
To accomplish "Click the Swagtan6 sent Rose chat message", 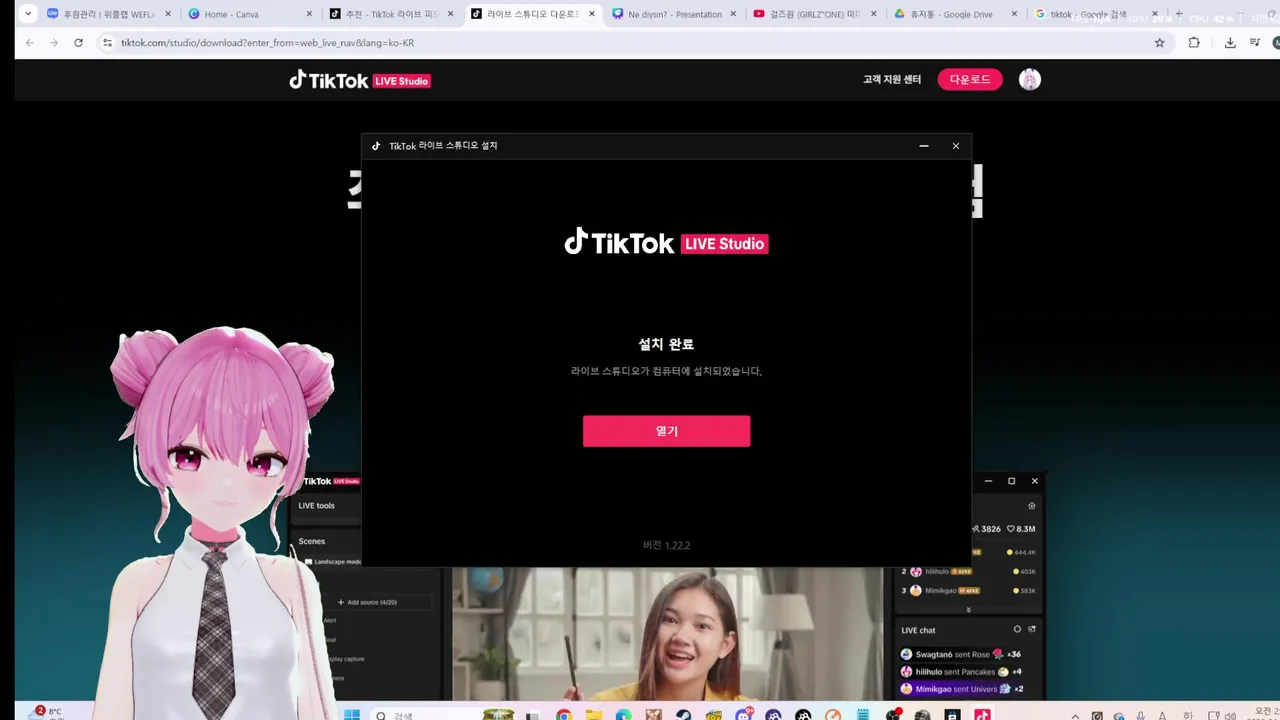I will pos(961,654).
